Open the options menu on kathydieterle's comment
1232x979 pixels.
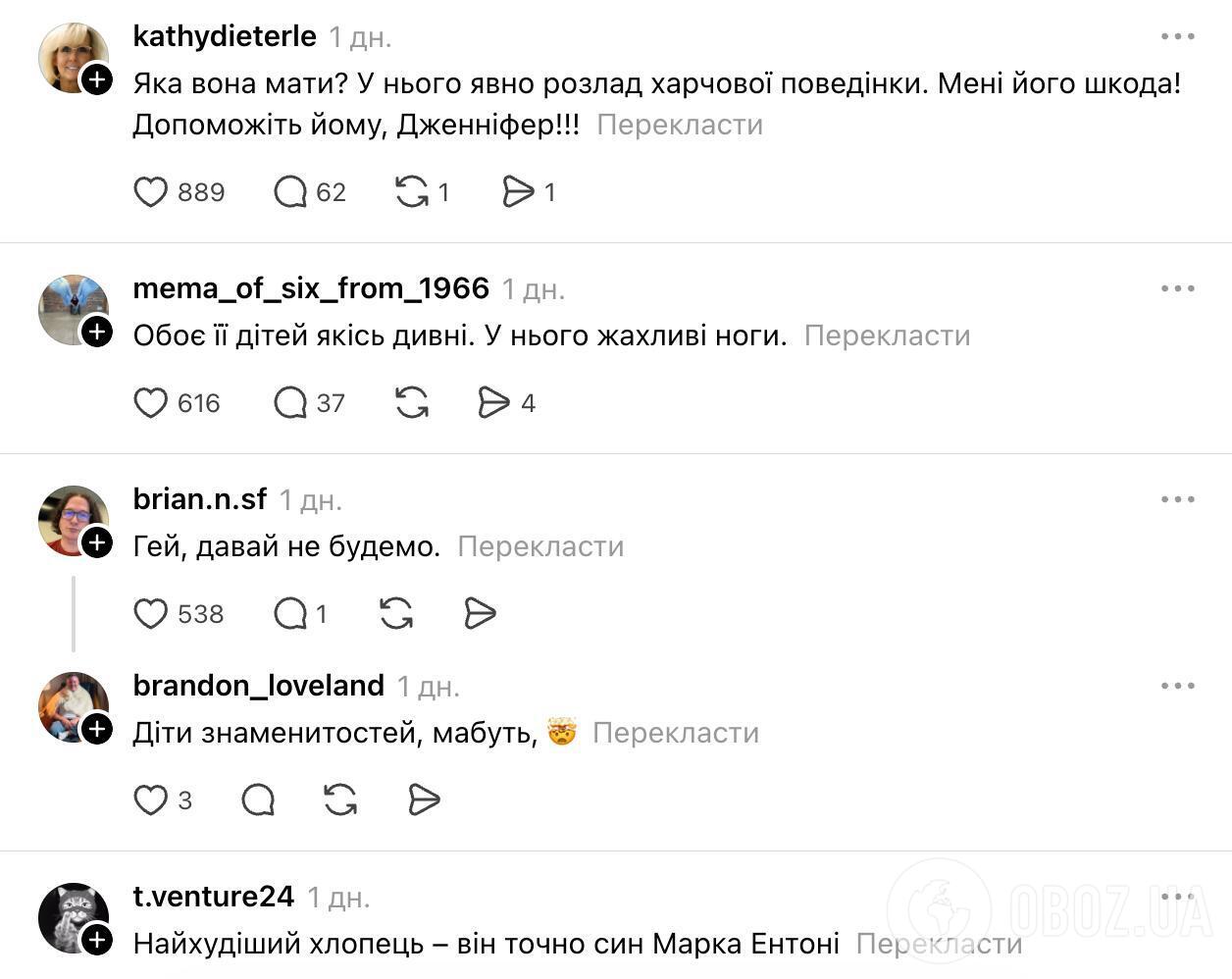[x=1176, y=35]
